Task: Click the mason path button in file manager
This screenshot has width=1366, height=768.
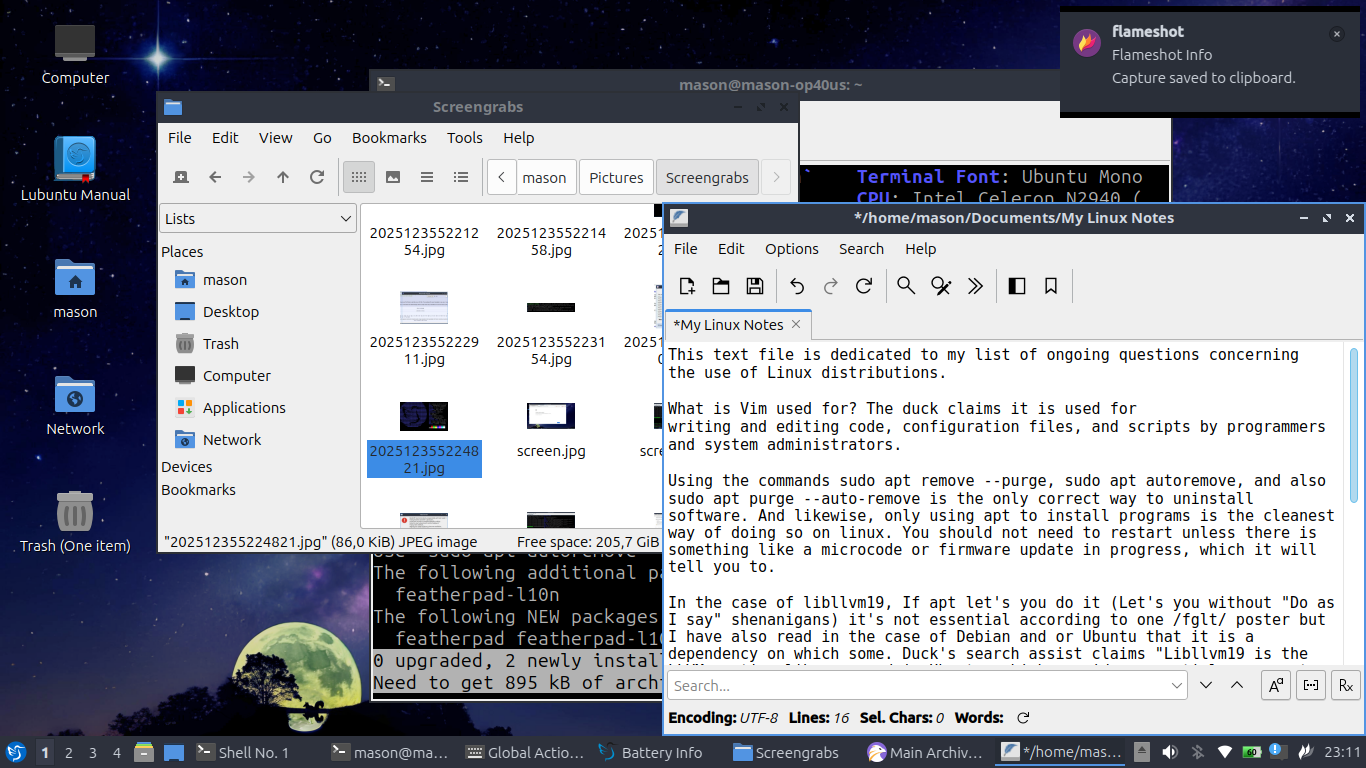Action: point(545,177)
